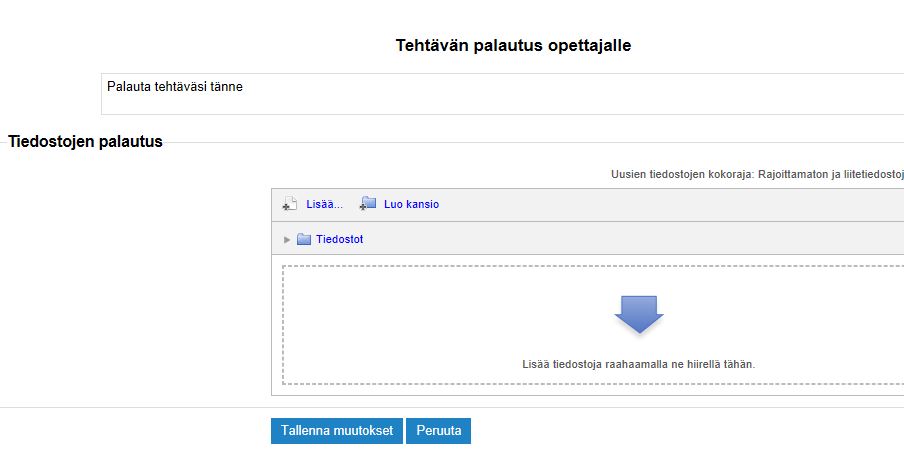Click the create folder icon
The image size is (904, 458).
click(368, 204)
